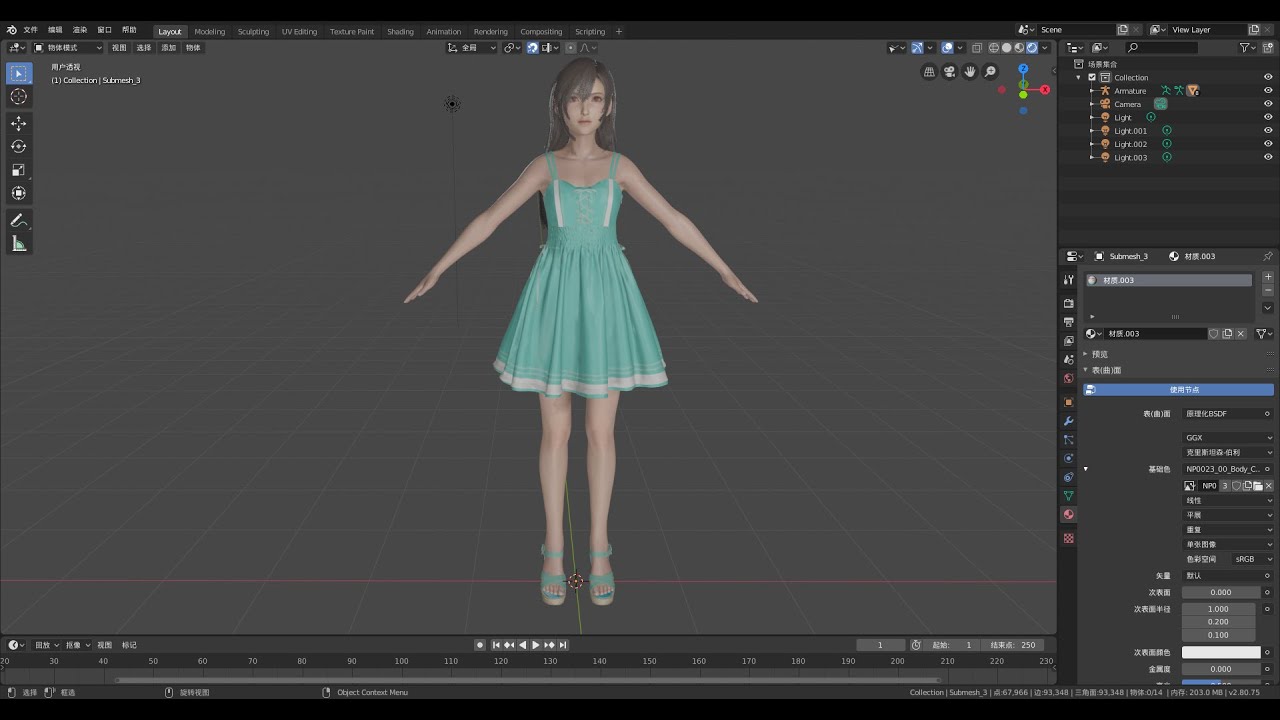The height and width of the screenshot is (720, 1280).
Task: Open the Material properties tab
Action: click(1069, 514)
